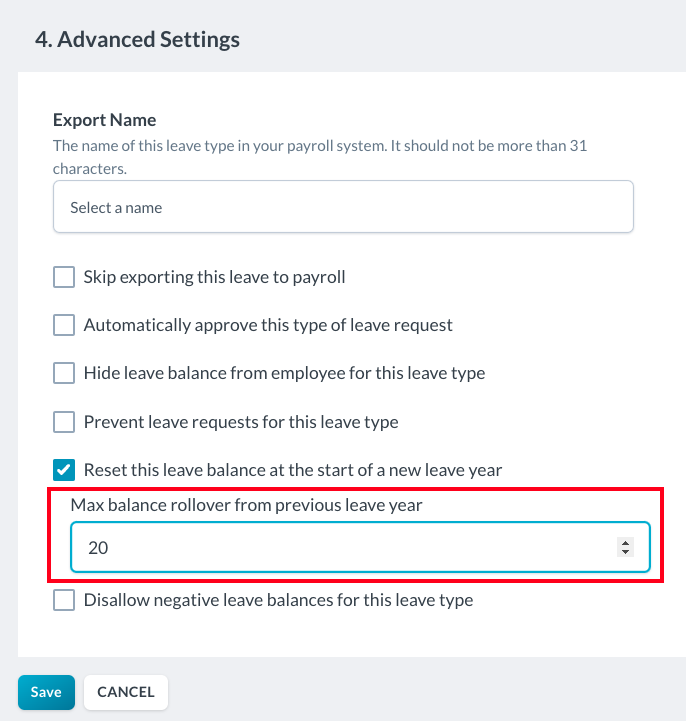The height and width of the screenshot is (721, 686).
Task: Click the 'Select a name' export name field
Action: coord(343,207)
